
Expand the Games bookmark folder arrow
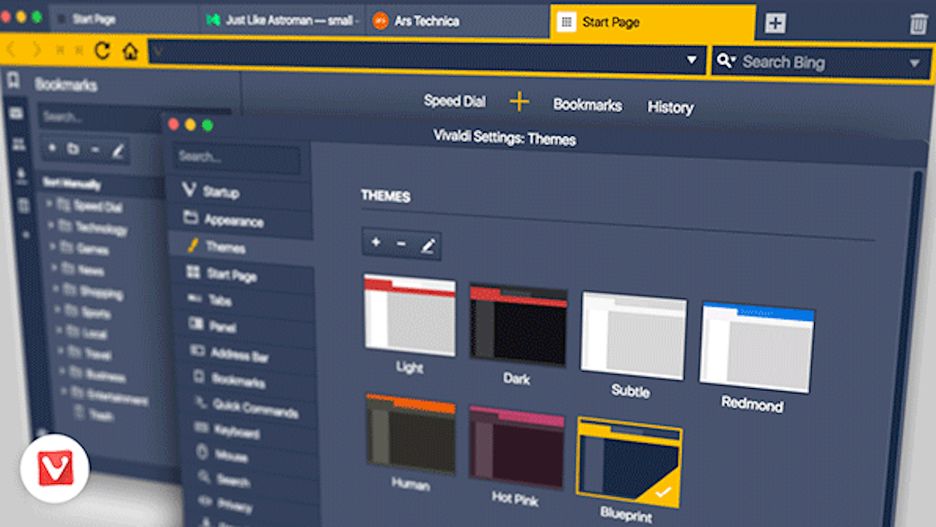tap(53, 246)
